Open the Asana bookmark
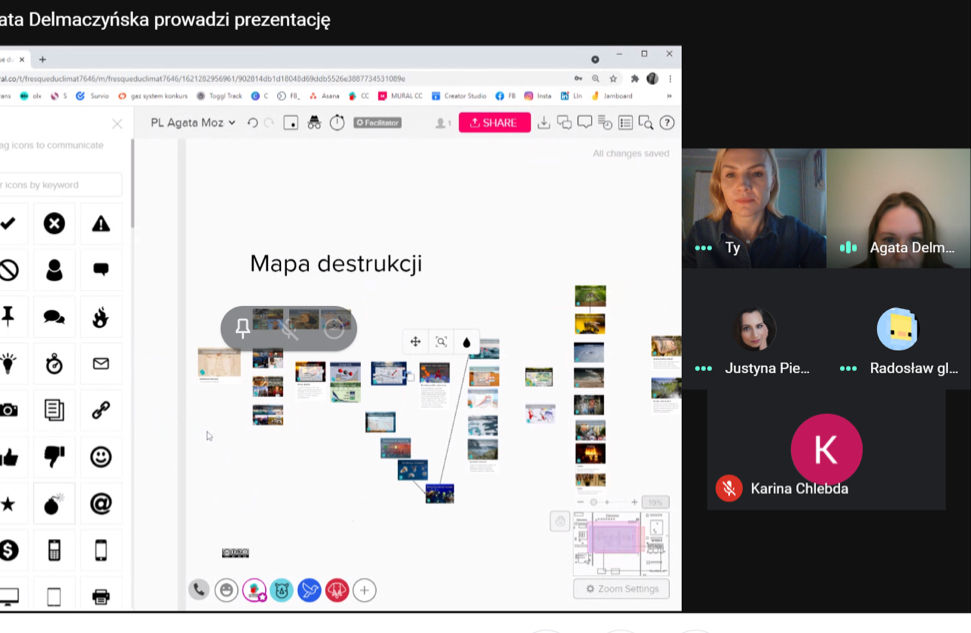The height and width of the screenshot is (633, 971). click(324, 96)
